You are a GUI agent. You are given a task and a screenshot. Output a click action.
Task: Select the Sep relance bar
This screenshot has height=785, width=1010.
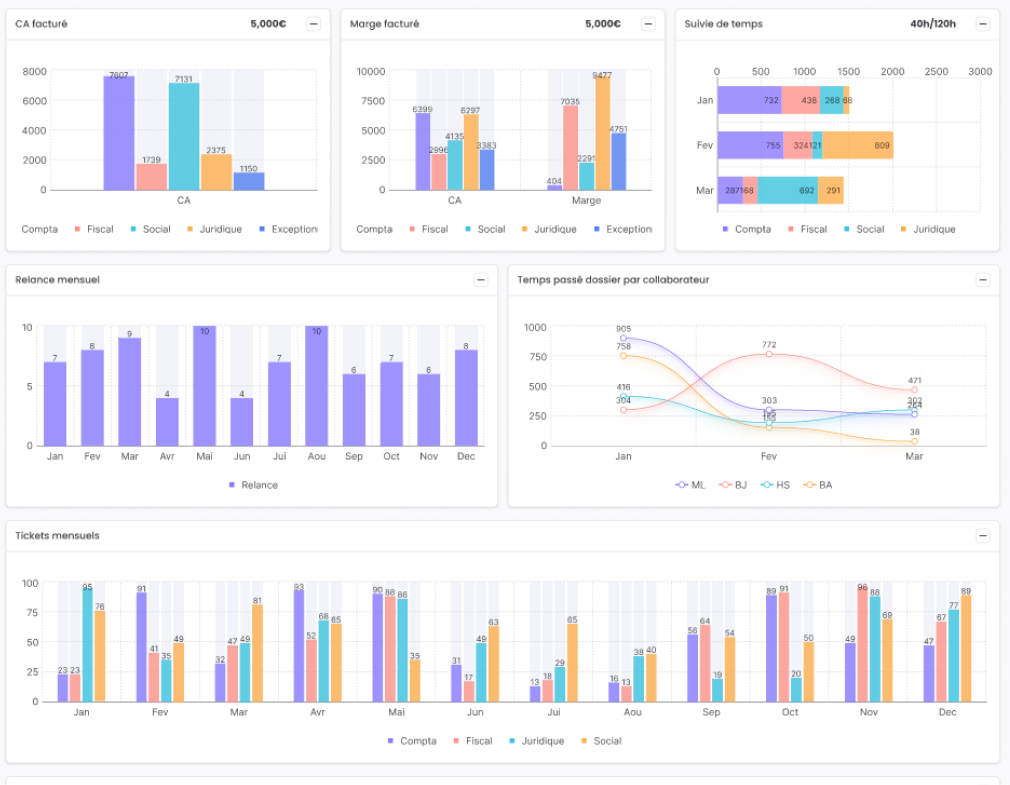[354, 410]
